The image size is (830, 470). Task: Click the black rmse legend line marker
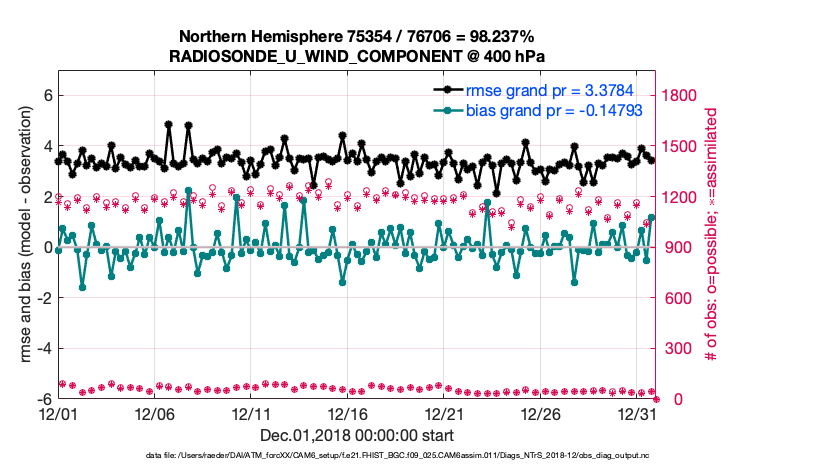point(457,89)
